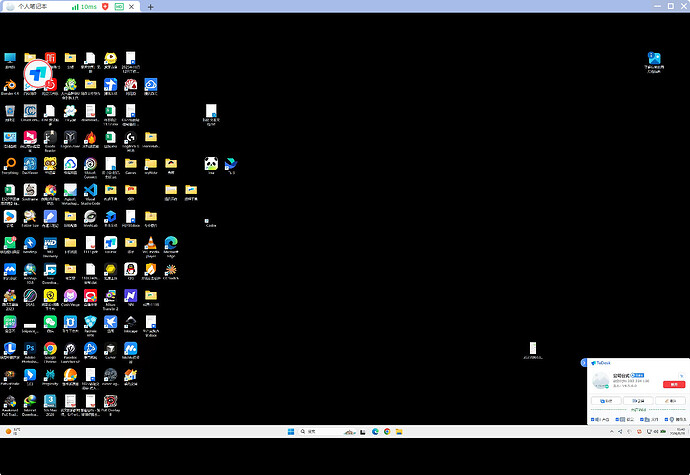
Task: Expand the hidden system tray icons chevron
Action: coord(612,431)
